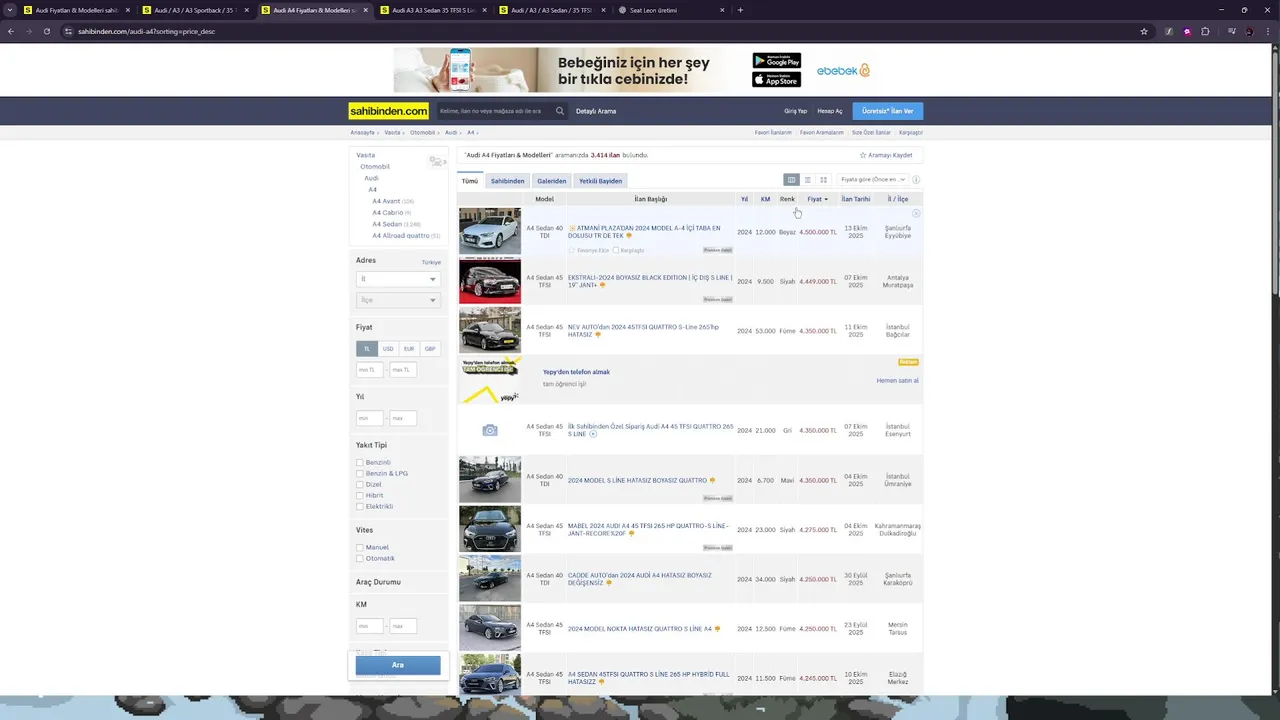The image size is (1280, 720).
Task: Check the Elektrikli fuel checkbox
Action: coord(360,507)
